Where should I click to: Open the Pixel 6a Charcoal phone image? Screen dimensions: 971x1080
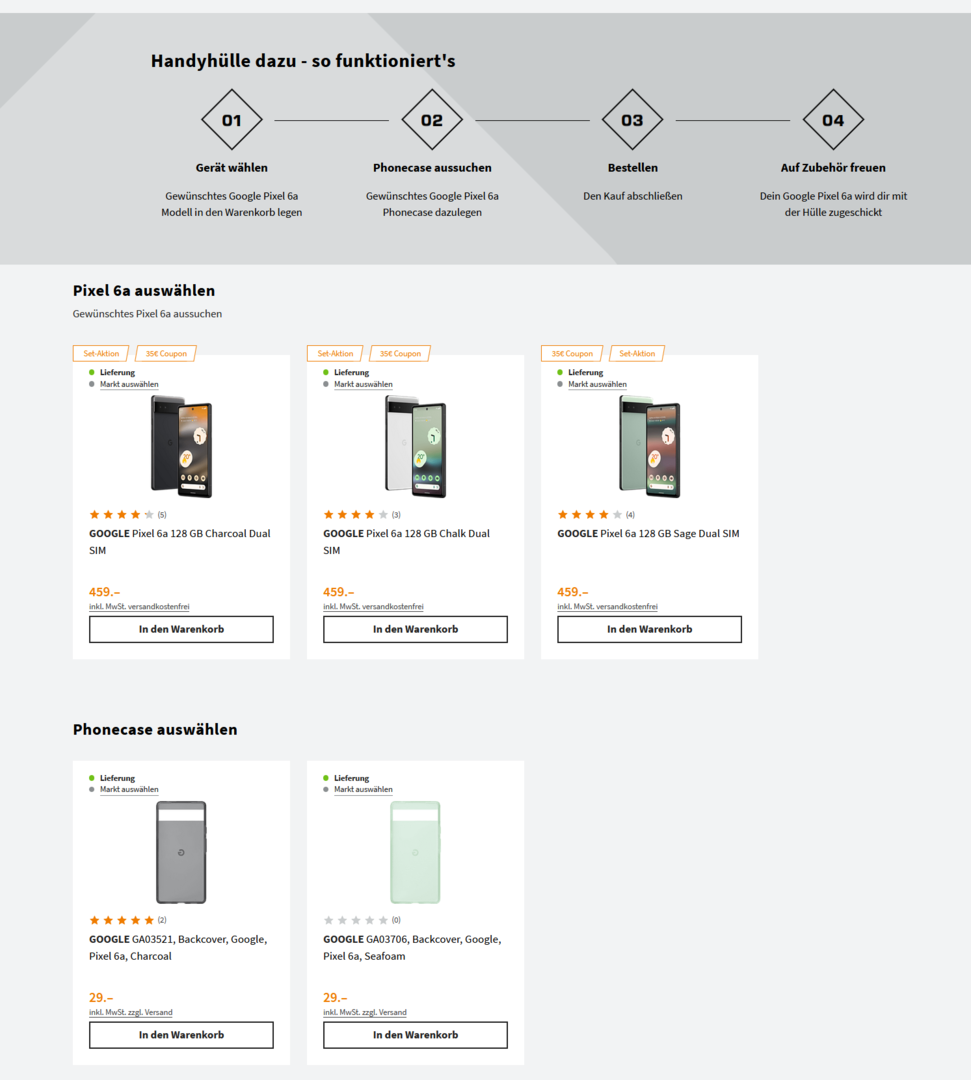181,446
